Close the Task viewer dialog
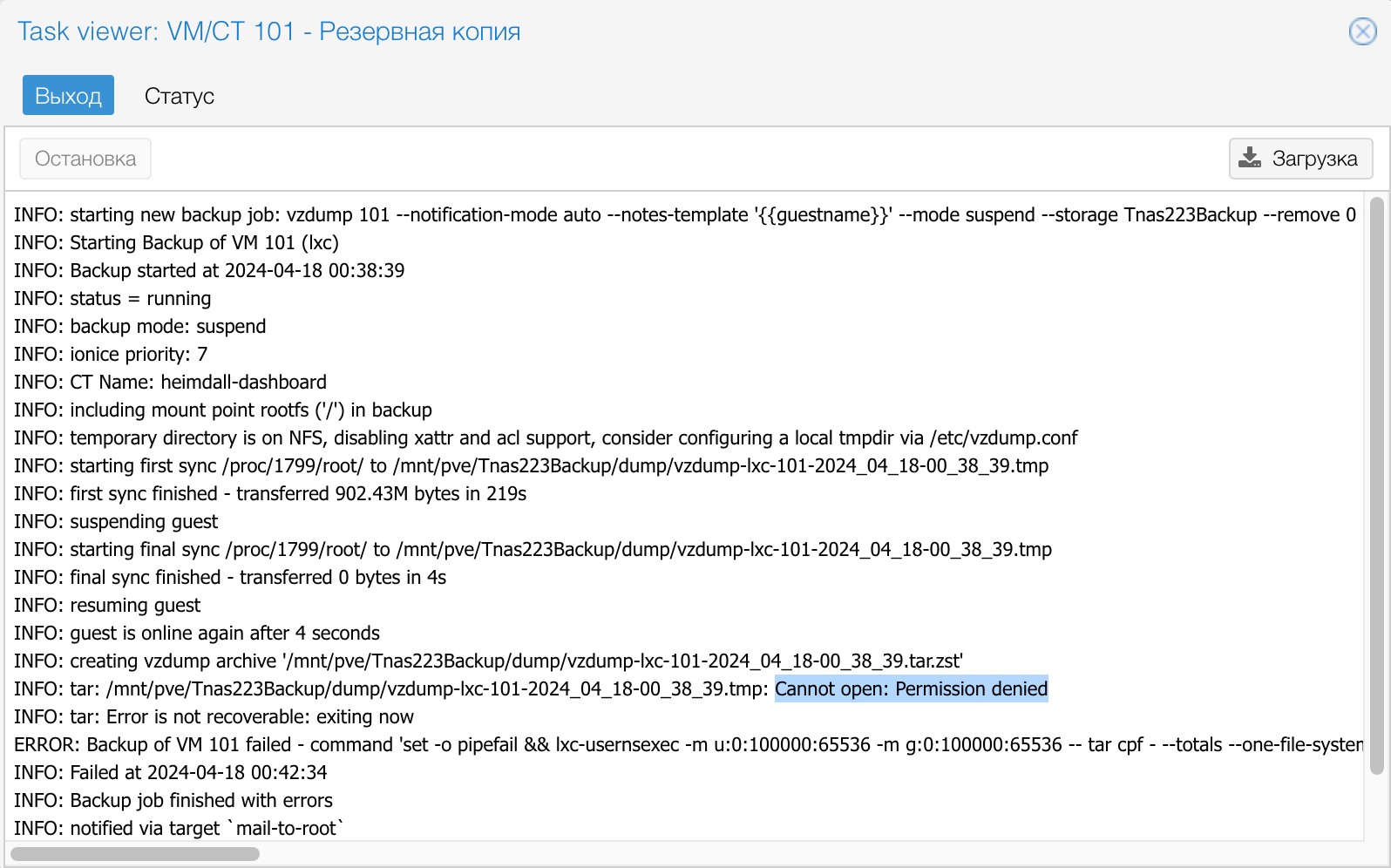This screenshot has height=868, width=1391. pos(1362,31)
